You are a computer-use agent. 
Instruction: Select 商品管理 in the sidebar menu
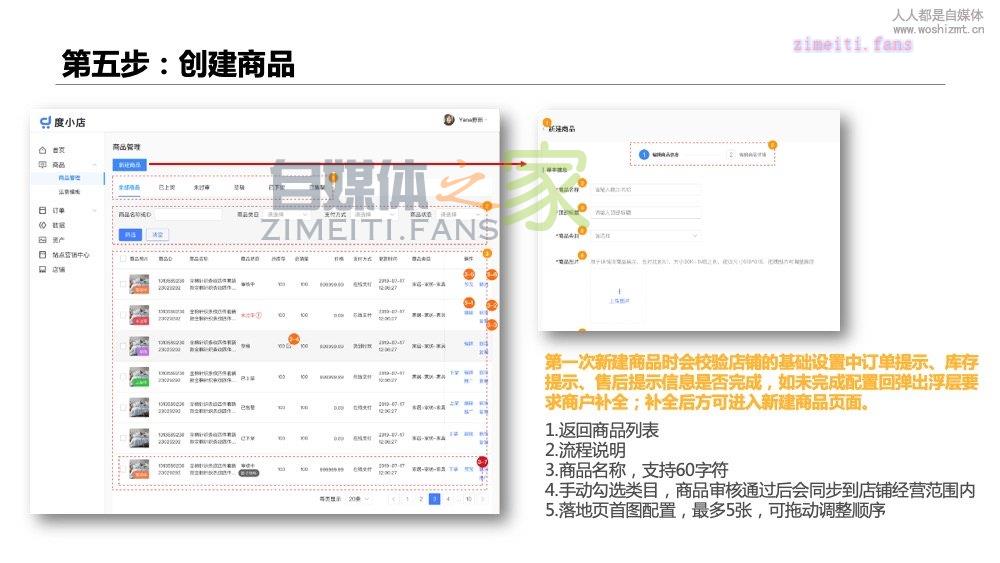click(70, 178)
